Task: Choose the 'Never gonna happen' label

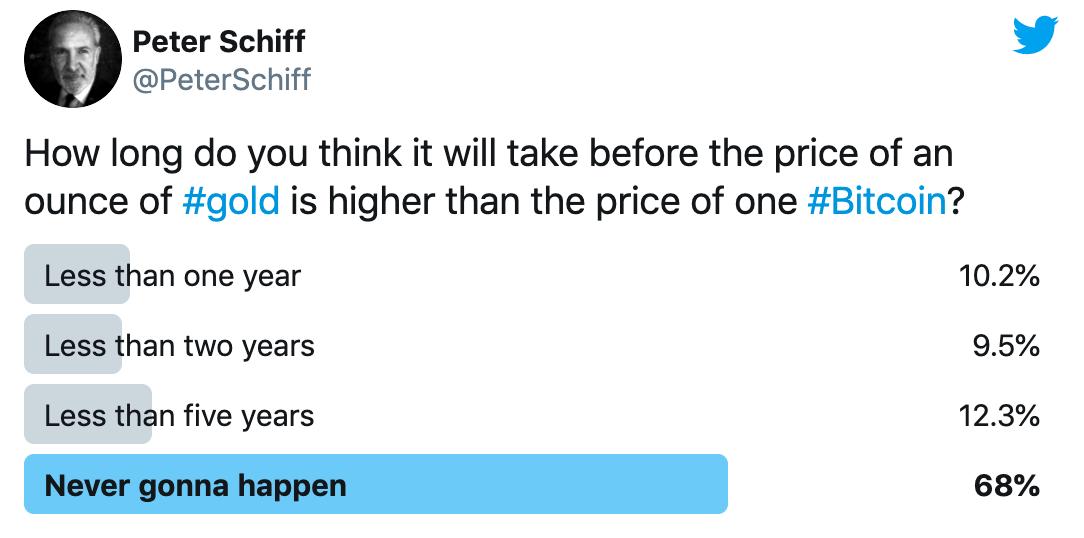Action: pos(195,486)
